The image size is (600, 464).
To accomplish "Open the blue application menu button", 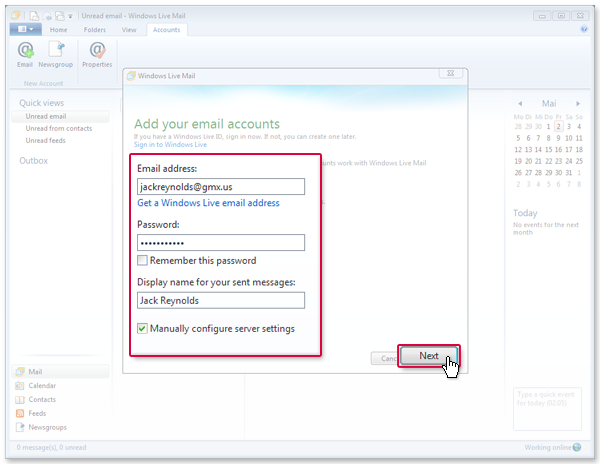I will 26,29.
